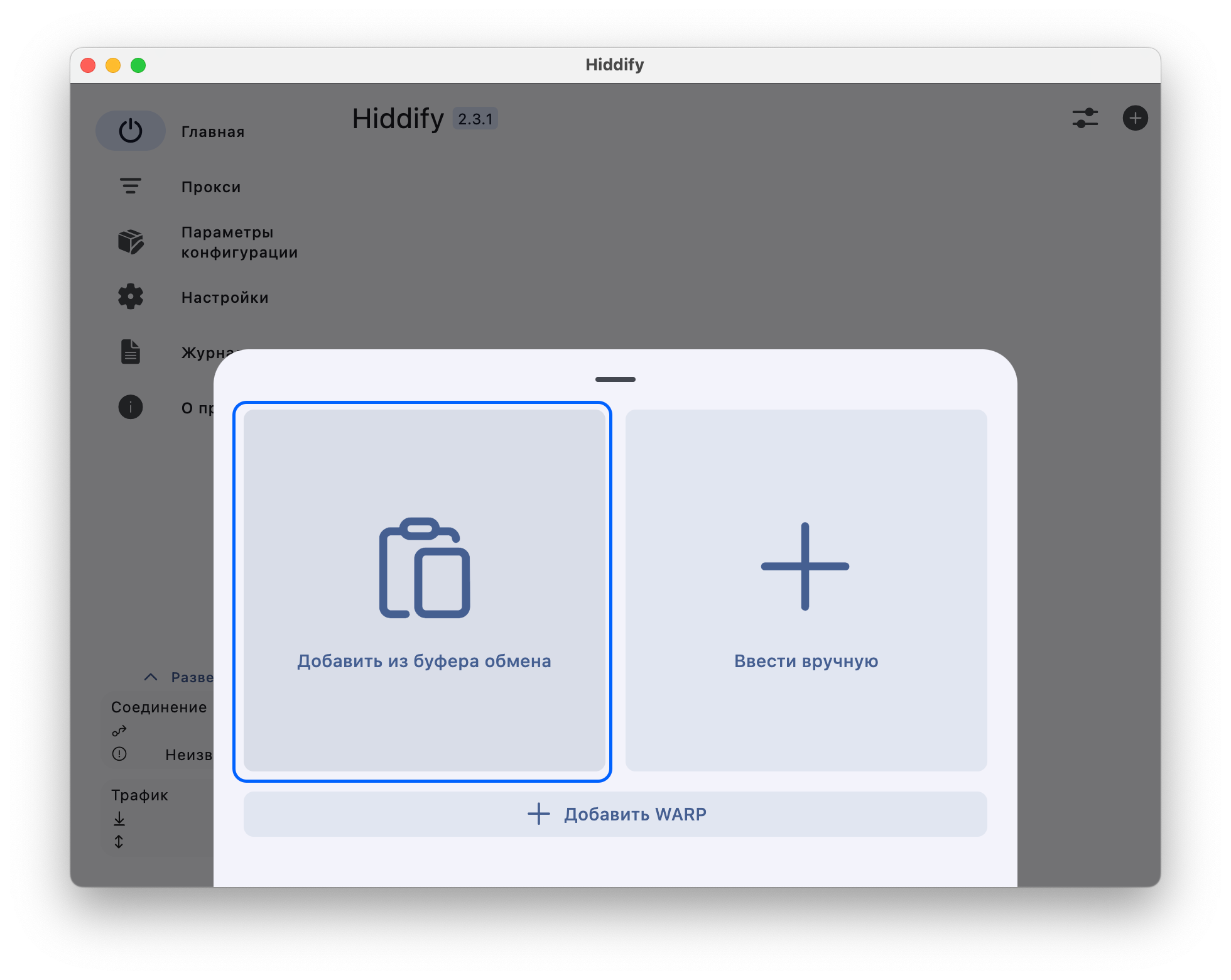Click the power icon for Главная
This screenshot has width=1231, height=980.
pyautogui.click(x=131, y=131)
